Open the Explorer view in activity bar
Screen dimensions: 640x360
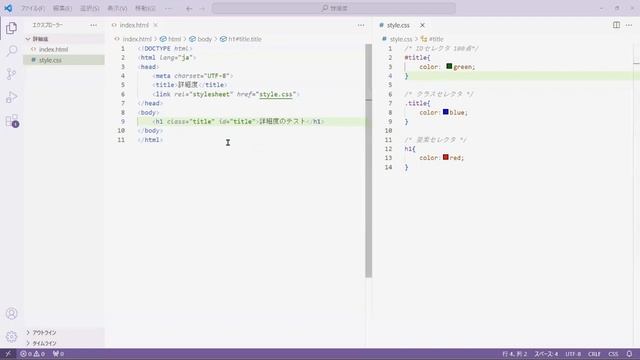tap(11, 28)
